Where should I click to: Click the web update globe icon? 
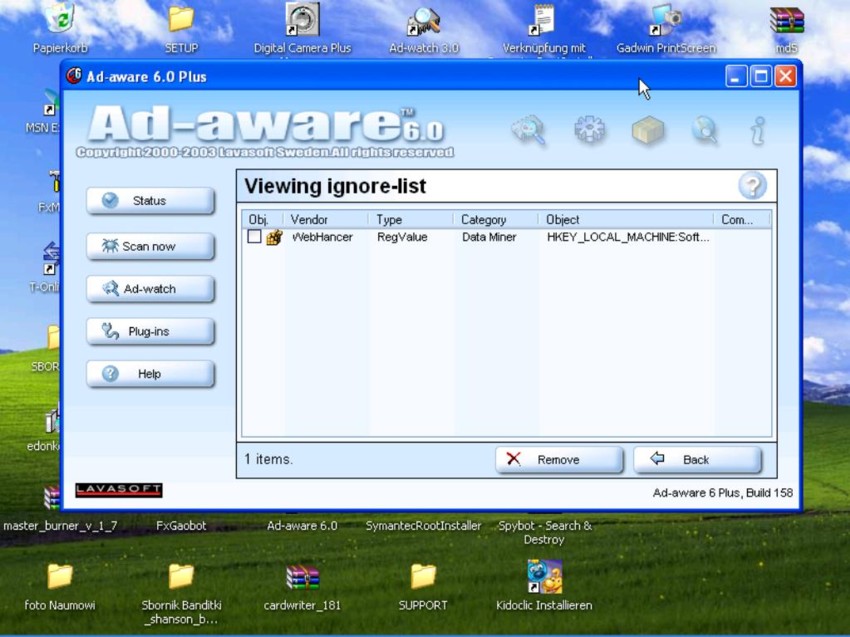pos(705,130)
